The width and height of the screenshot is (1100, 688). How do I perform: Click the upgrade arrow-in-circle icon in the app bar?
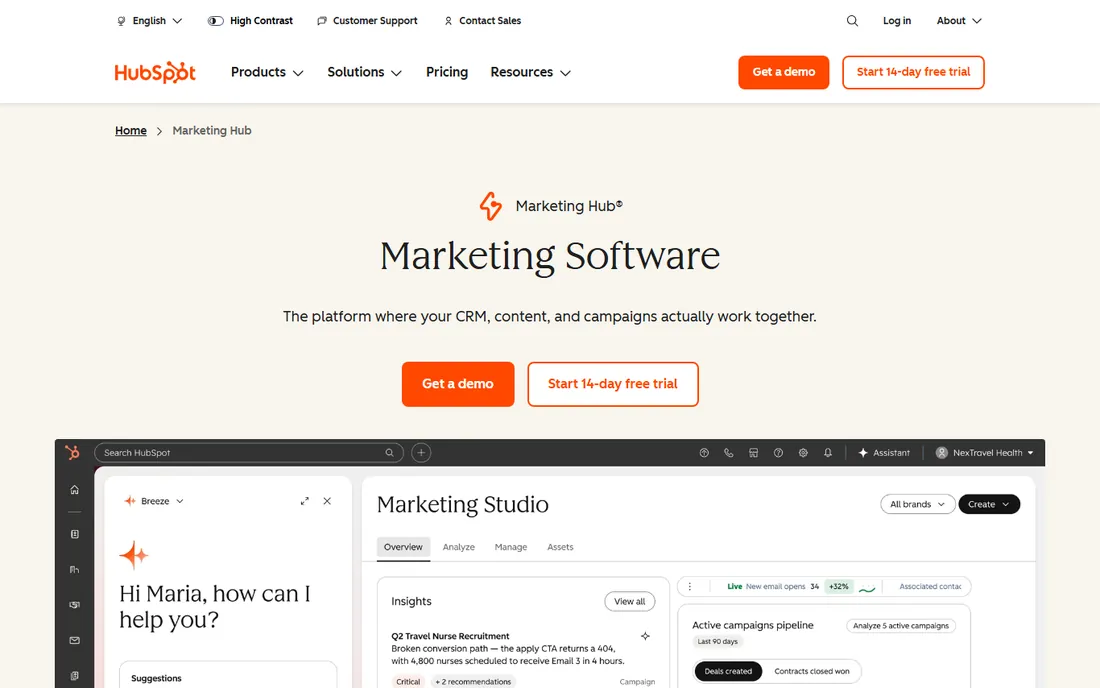(x=704, y=453)
